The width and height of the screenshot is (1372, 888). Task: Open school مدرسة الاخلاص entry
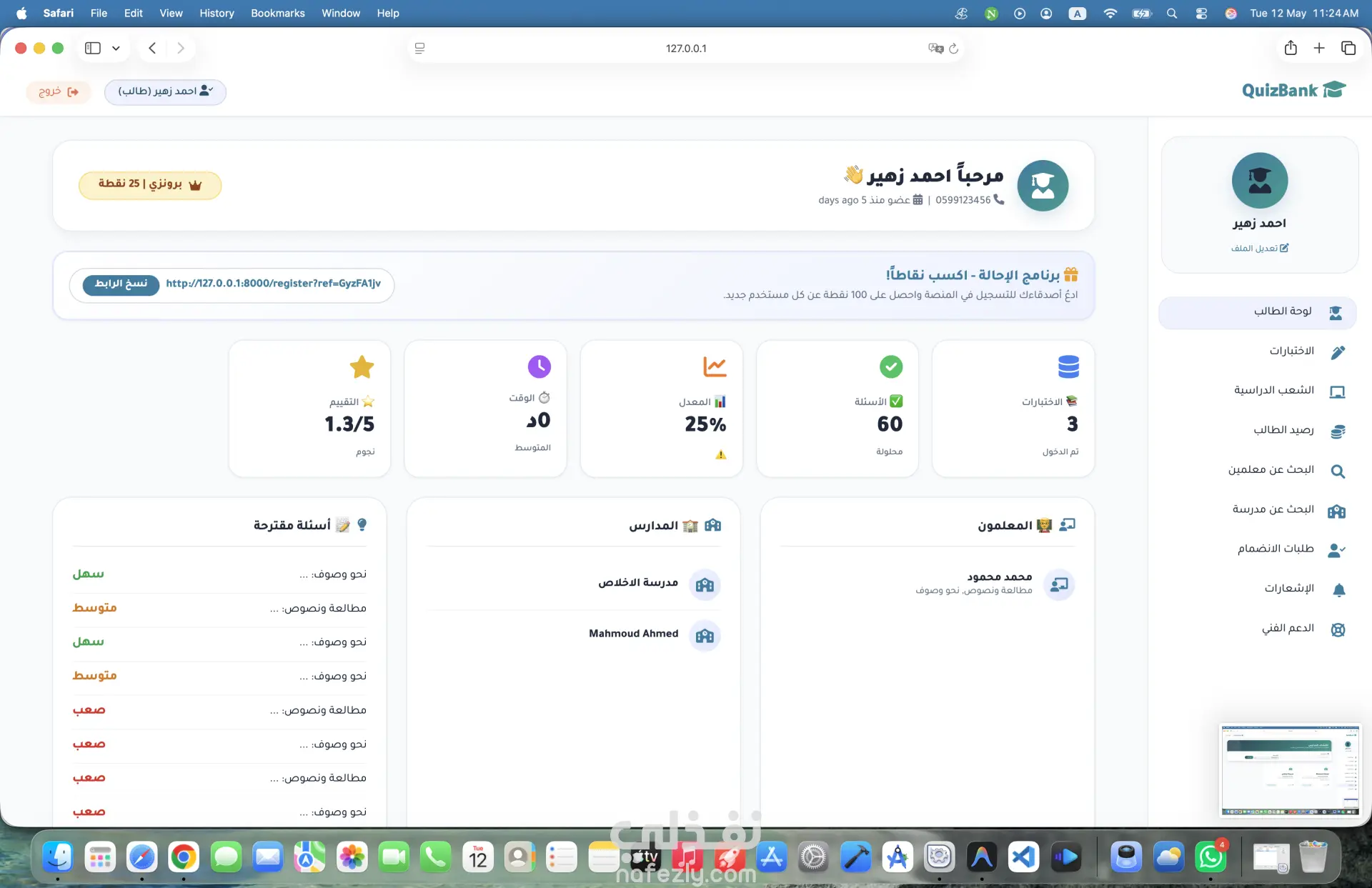573,584
